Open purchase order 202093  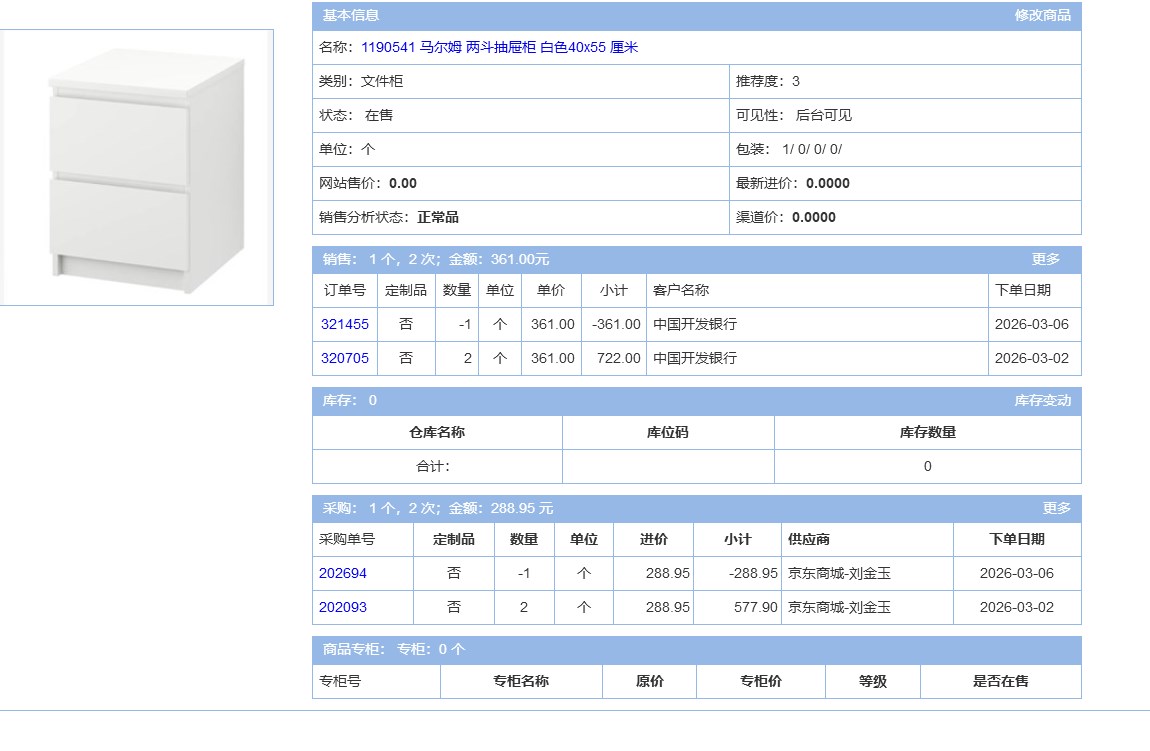pos(343,607)
